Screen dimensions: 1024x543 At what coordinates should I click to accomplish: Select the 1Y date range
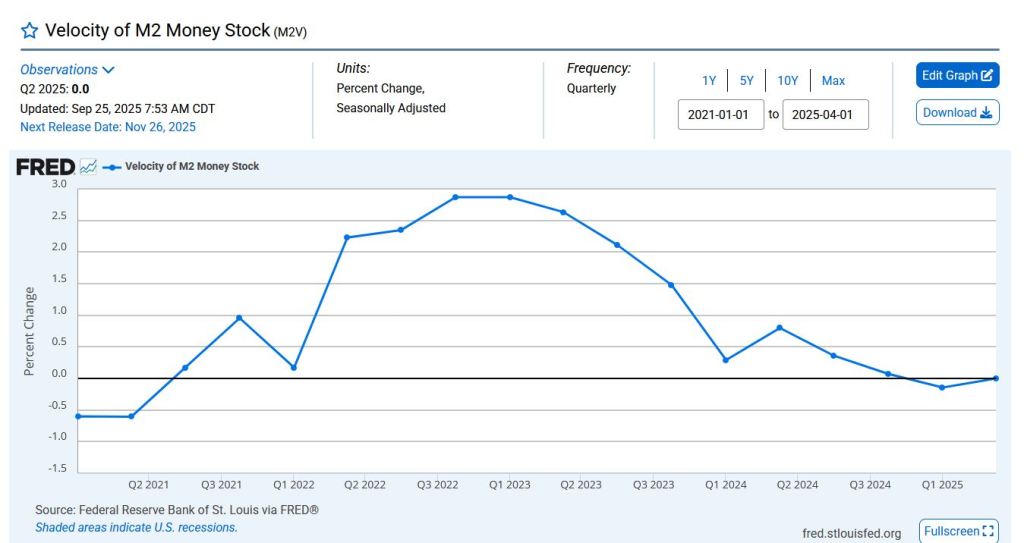pyautogui.click(x=708, y=81)
